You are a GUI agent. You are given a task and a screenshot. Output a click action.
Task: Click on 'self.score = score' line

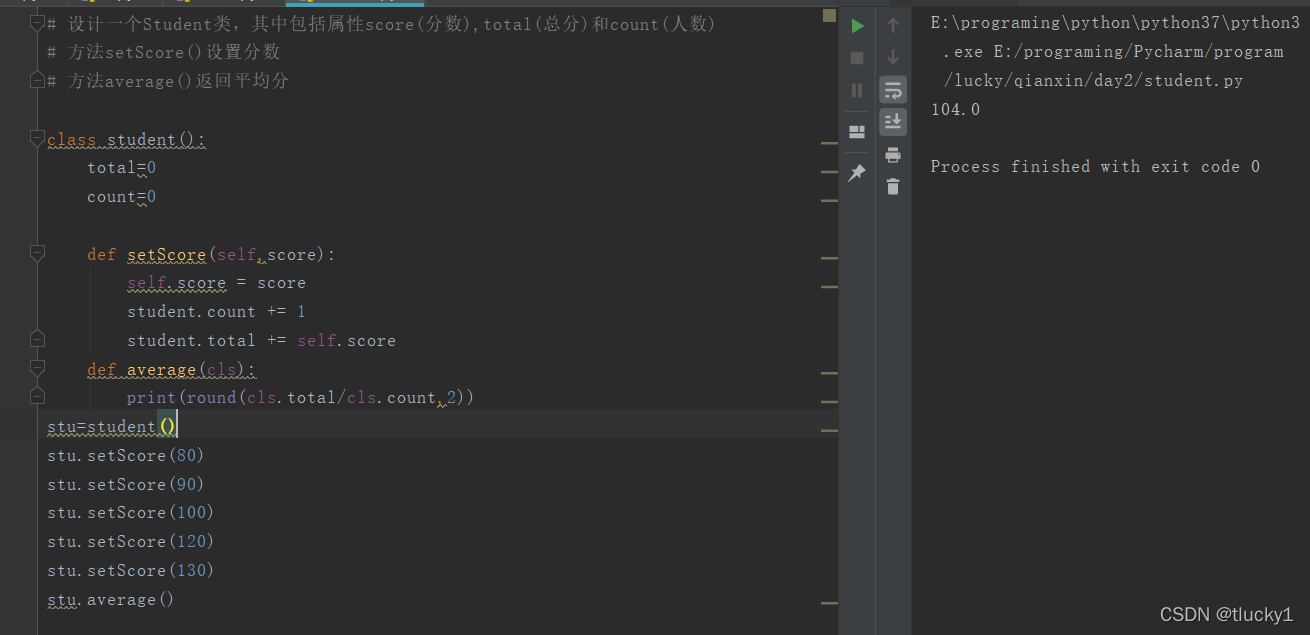tap(216, 283)
